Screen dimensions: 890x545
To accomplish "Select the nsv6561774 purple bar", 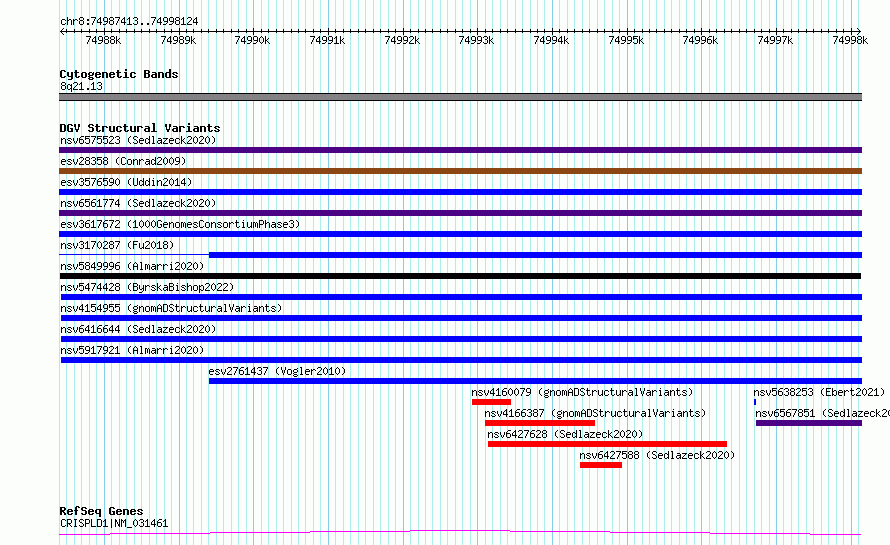I will coord(460,213).
